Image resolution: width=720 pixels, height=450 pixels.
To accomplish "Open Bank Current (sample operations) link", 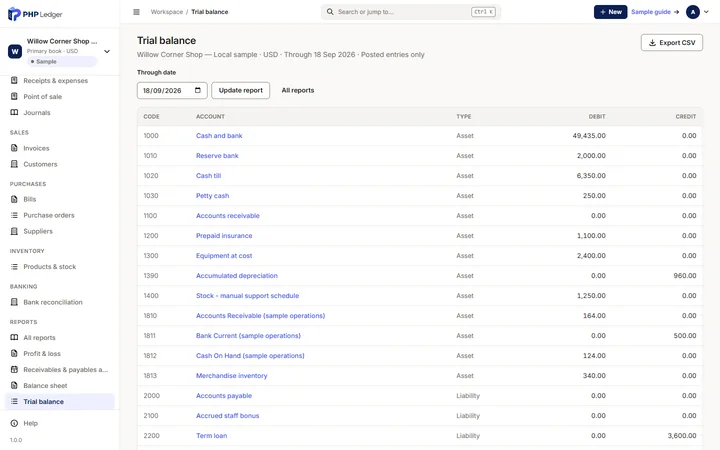I will [248, 336].
